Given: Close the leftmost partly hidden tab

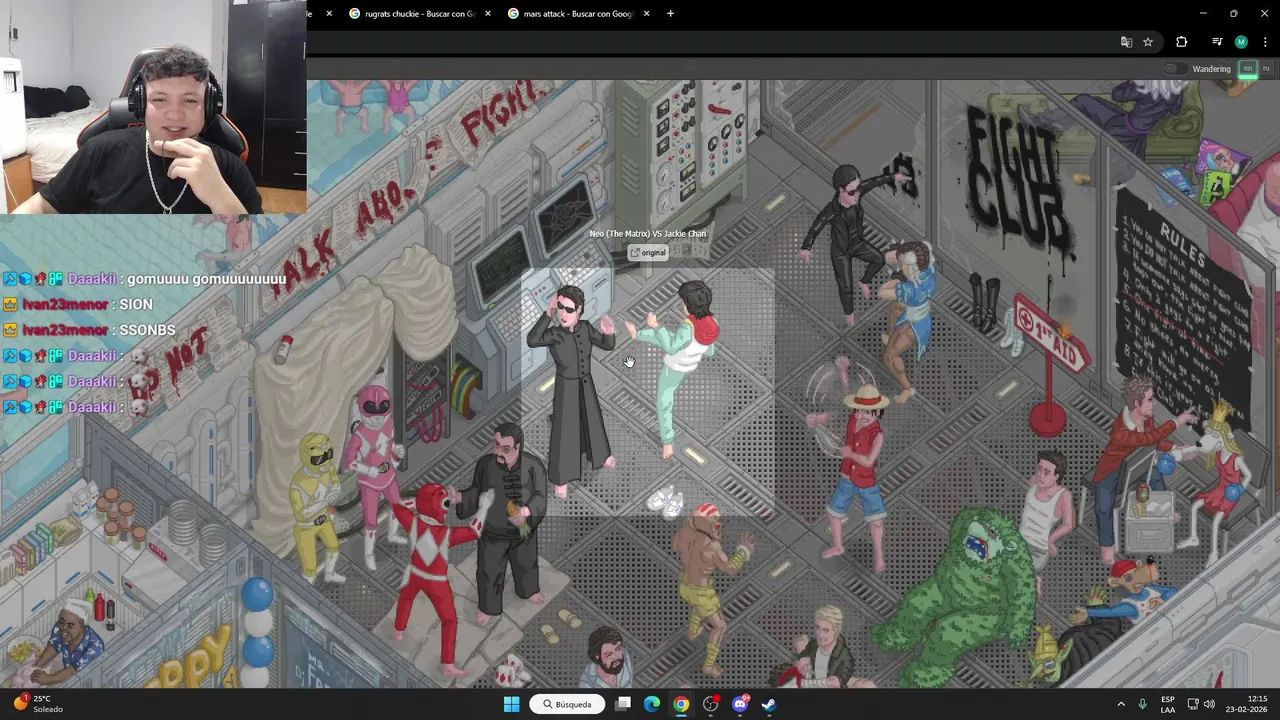Looking at the screenshot, I should click(329, 14).
